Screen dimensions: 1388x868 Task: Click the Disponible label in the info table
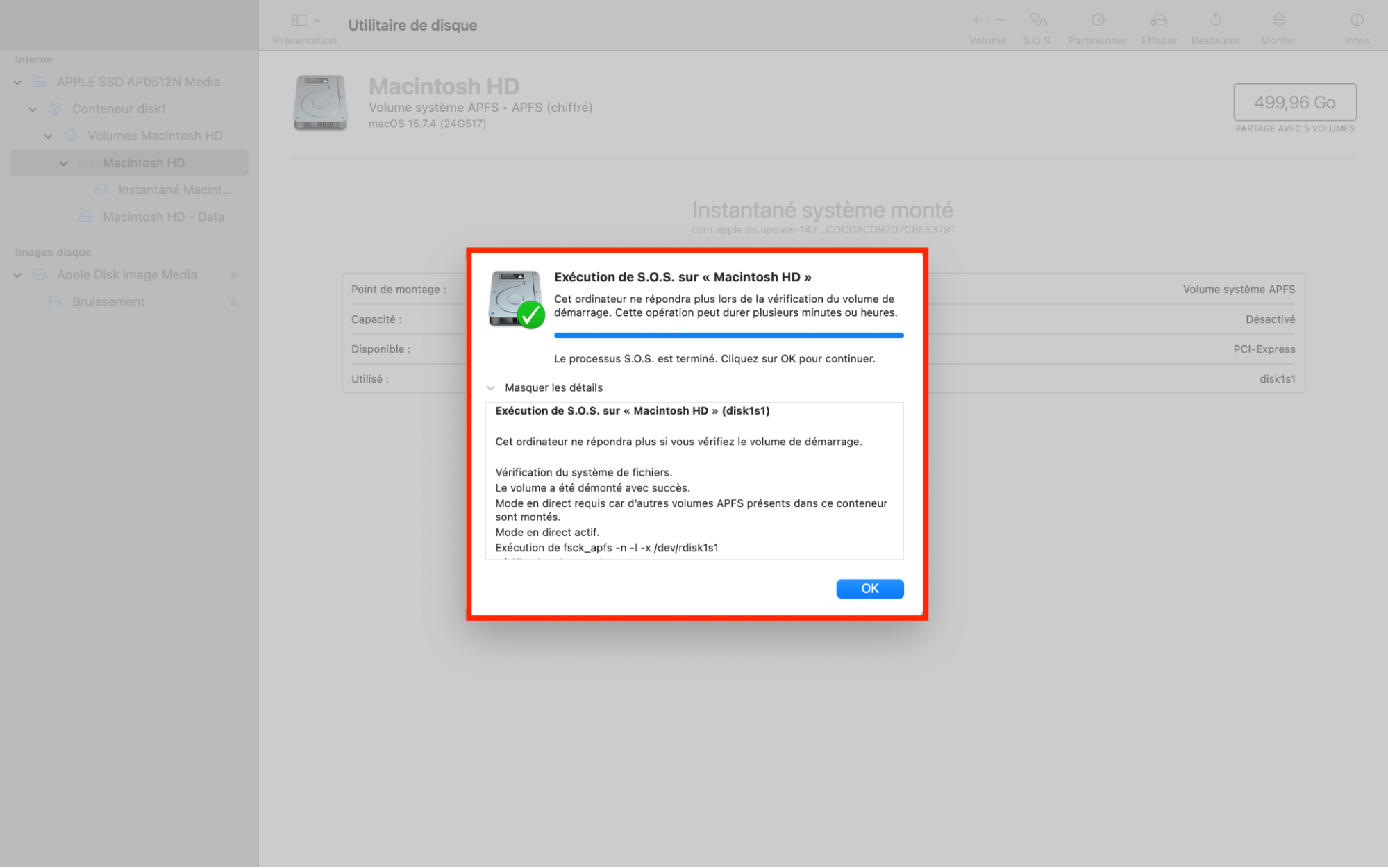click(381, 349)
